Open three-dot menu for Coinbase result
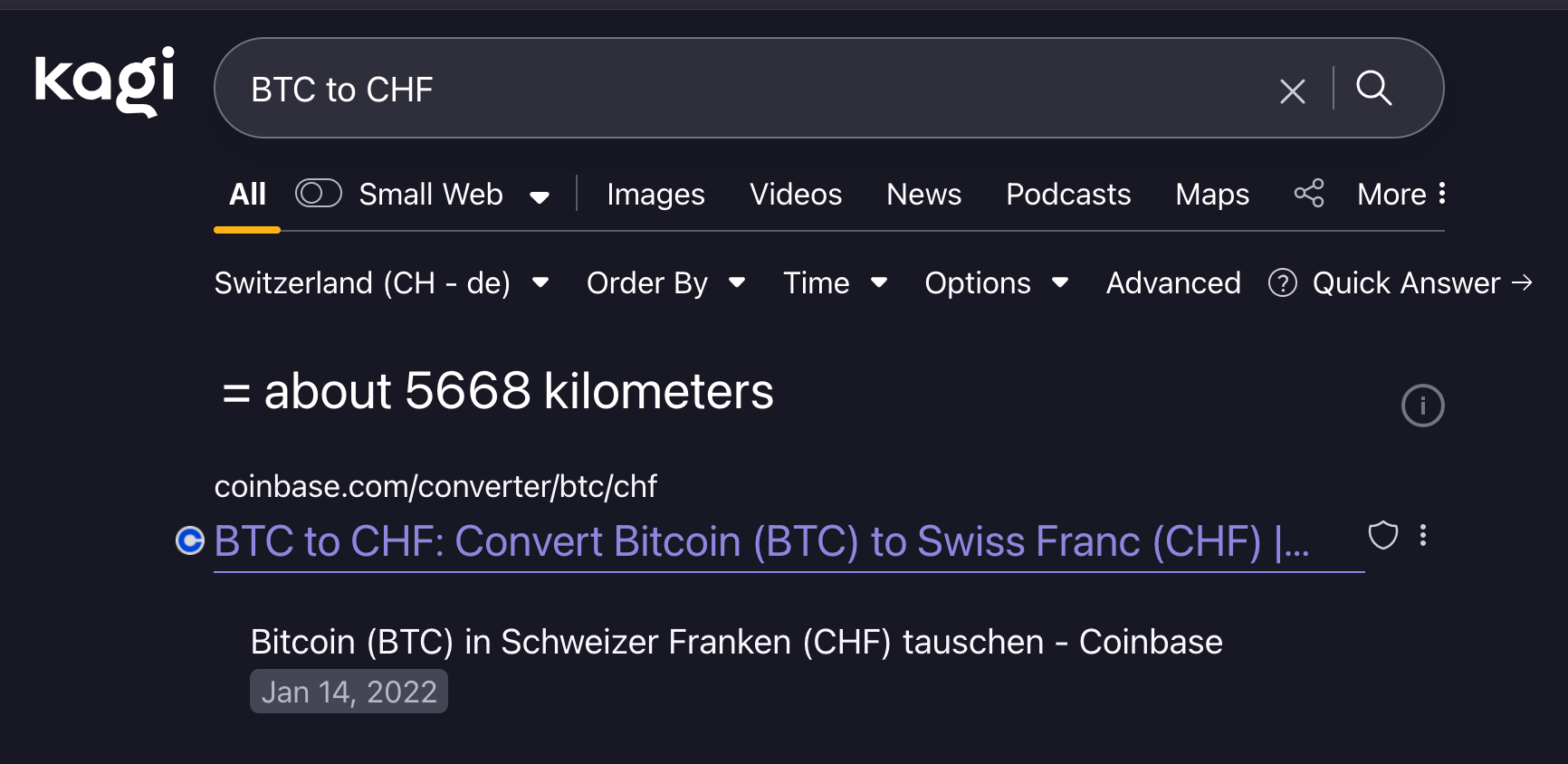The height and width of the screenshot is (764, 1568). pos(1423,536)
